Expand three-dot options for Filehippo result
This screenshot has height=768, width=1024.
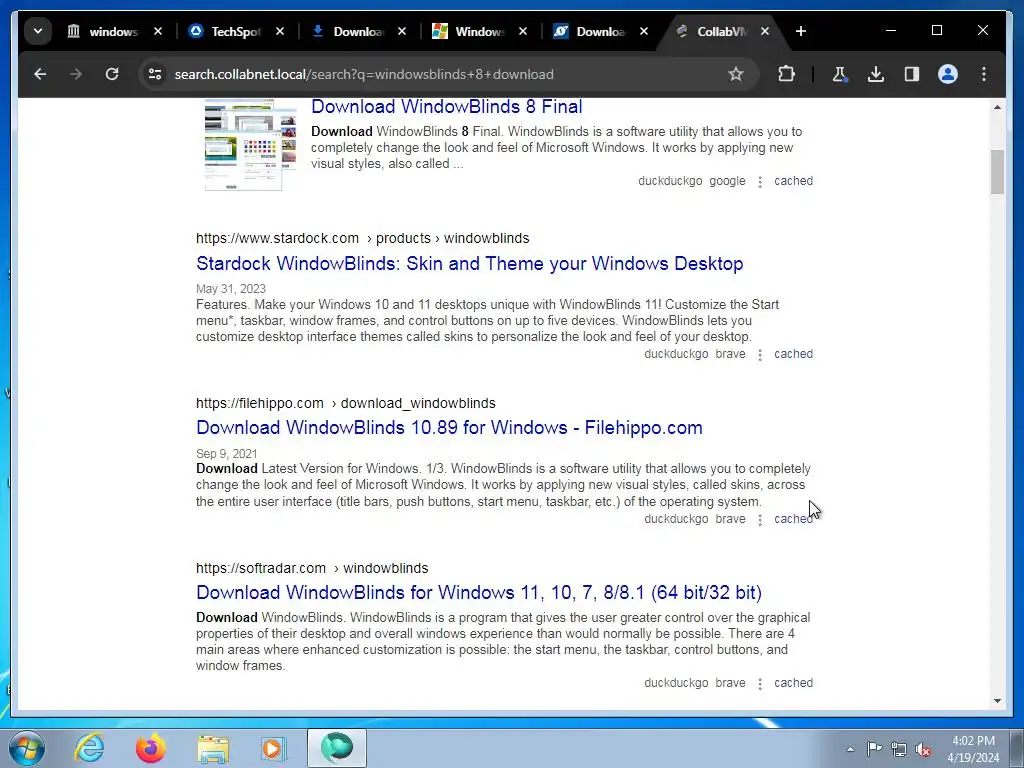[x=760, y=520]
